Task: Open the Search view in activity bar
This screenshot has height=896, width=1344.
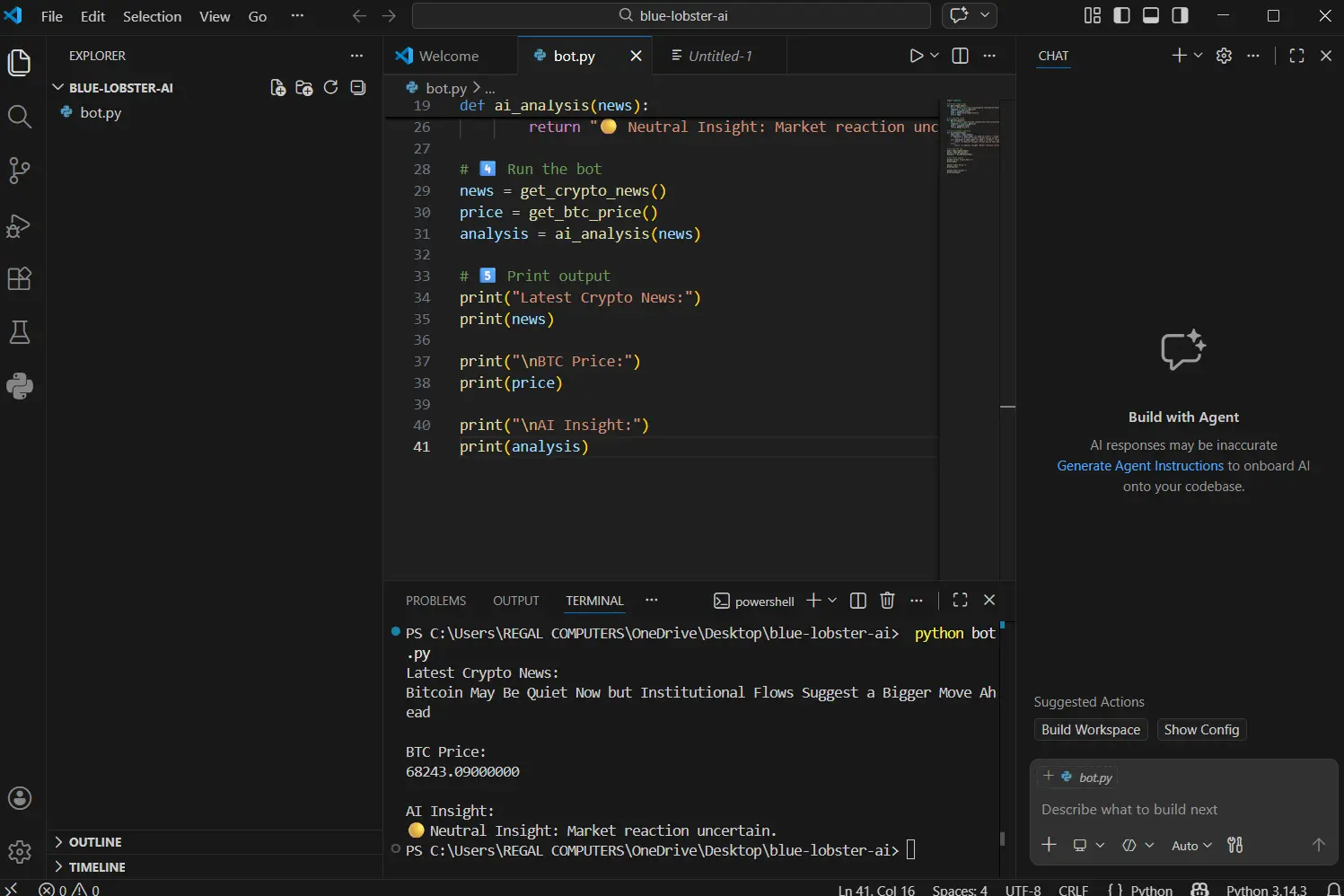Action: click(x=19, y=116)
